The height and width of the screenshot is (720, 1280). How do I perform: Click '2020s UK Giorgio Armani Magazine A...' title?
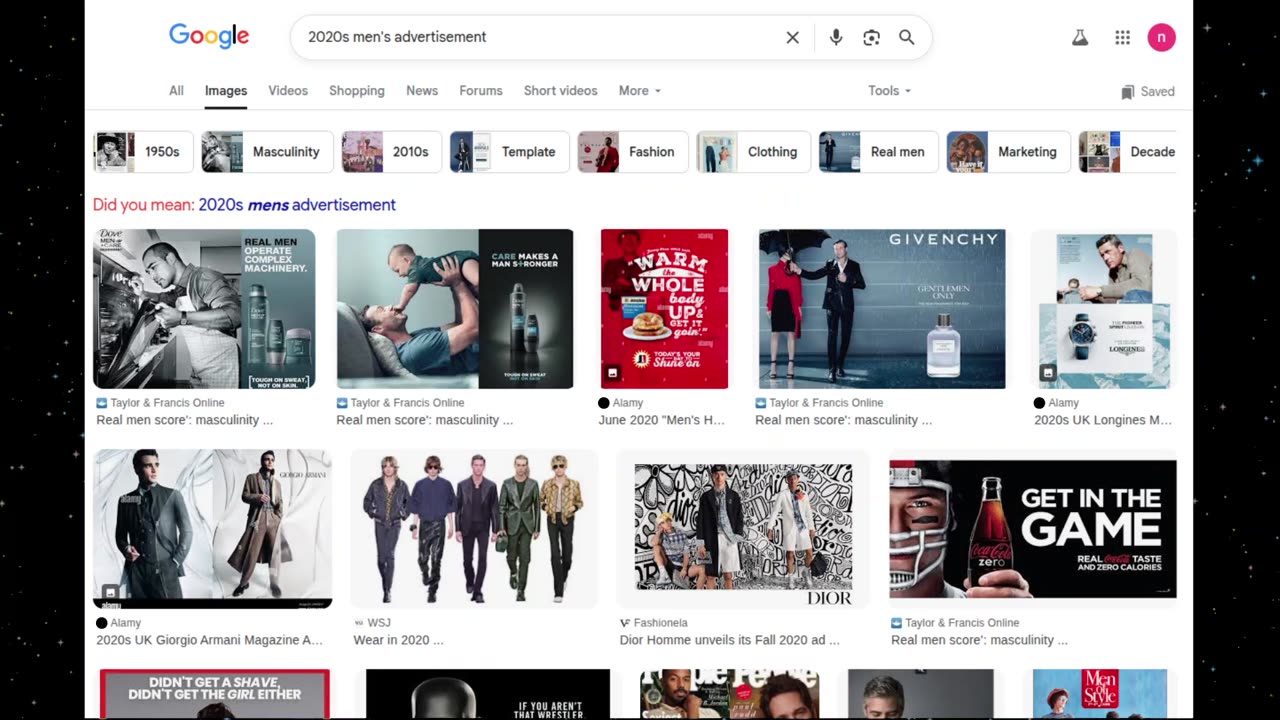[209, 640]
